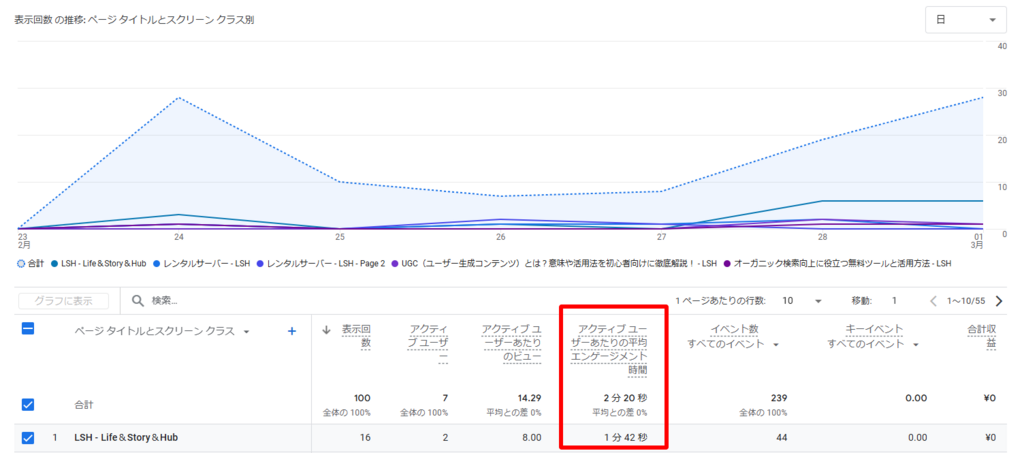Click レンタルサーバー - LSH - Page 2 legend color dot
1024x453 pixels.
[x=261, y=263]
